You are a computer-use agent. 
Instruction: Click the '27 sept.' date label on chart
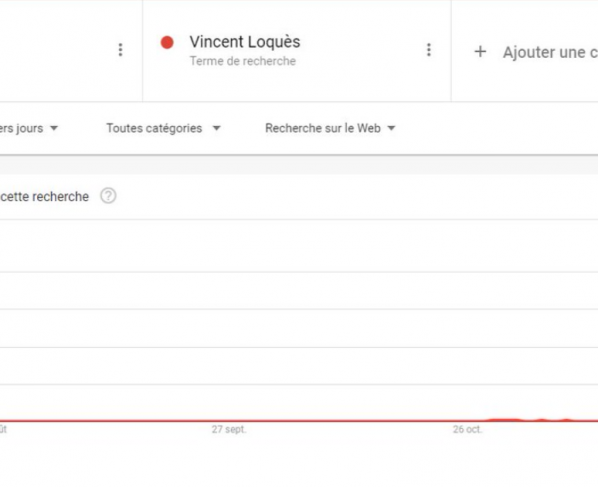point(229,429)
